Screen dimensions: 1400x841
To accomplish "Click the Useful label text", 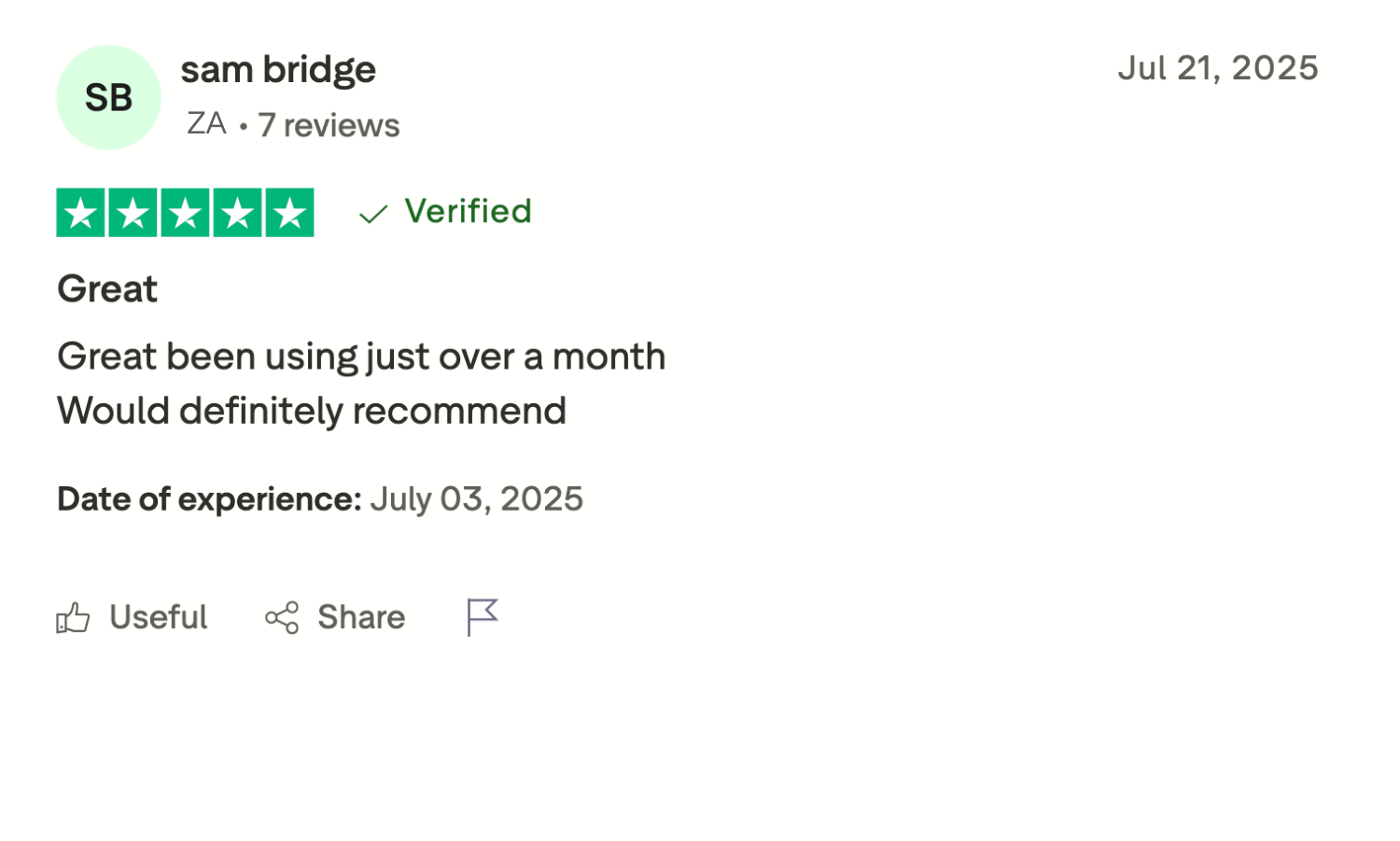I will click(x=158, y=618).
